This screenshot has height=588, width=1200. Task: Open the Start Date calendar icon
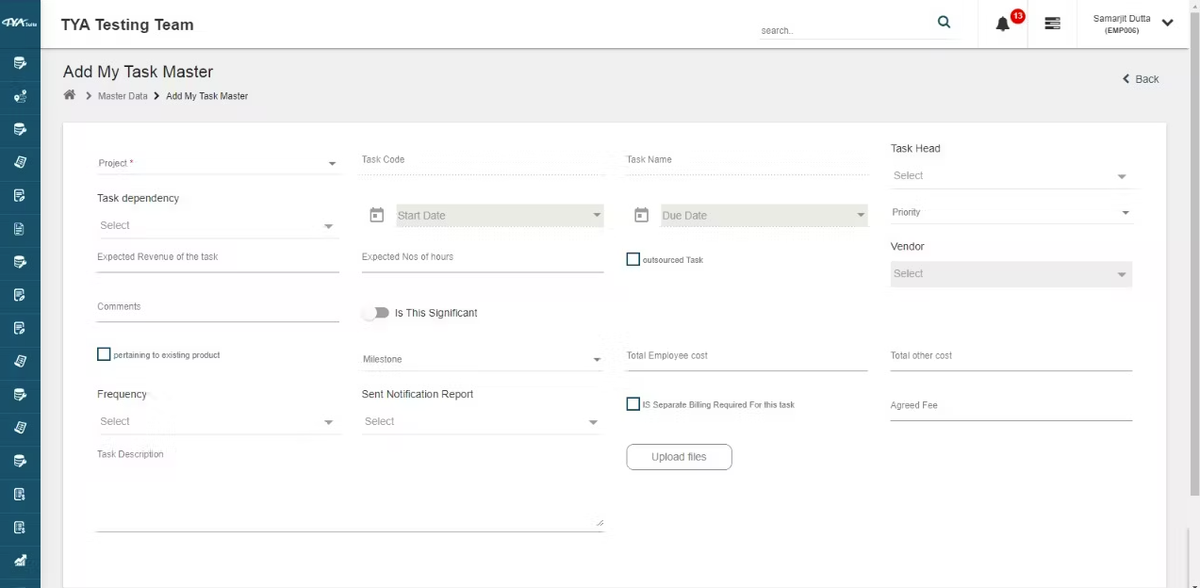(x=377, y=215)
